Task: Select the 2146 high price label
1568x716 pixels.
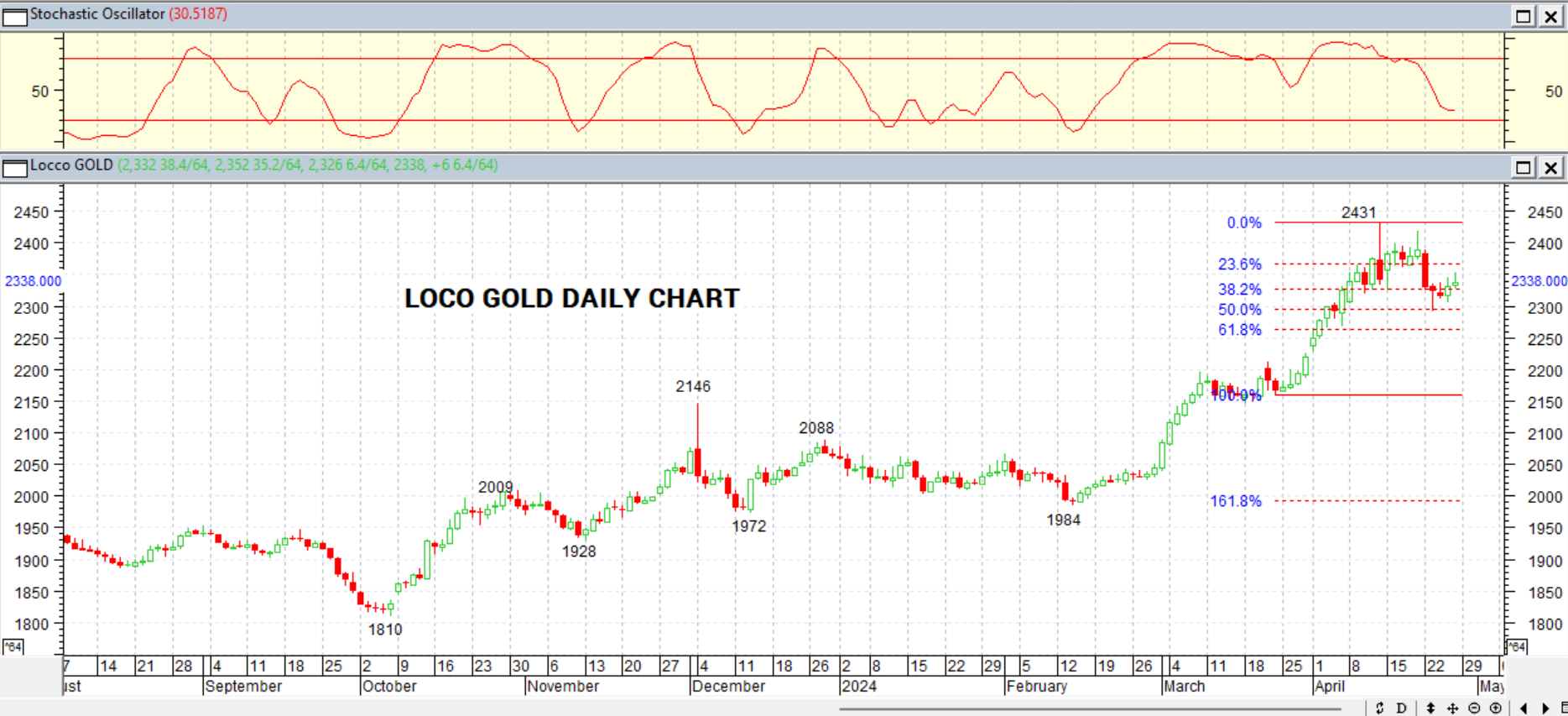Action: pos(693,387)
